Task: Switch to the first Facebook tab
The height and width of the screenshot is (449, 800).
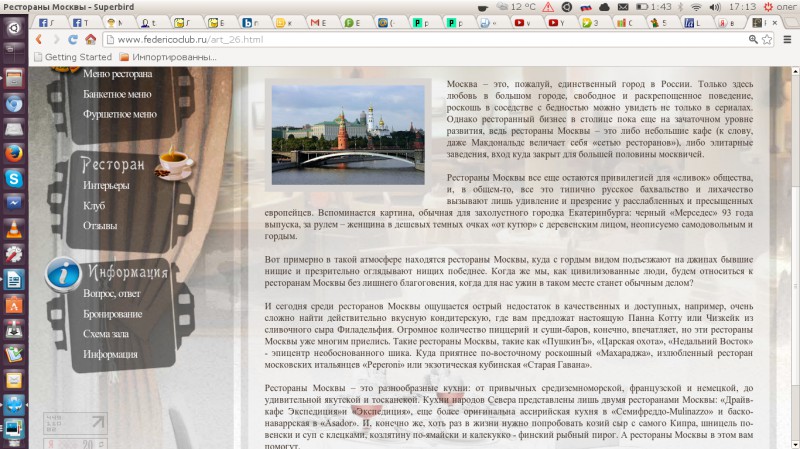Action: tap(46, 22)
